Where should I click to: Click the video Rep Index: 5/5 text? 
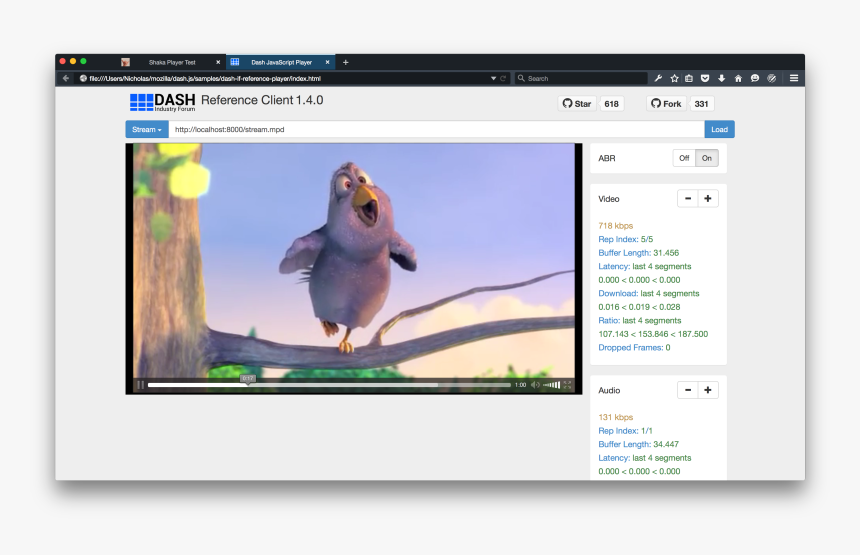click(625, 239)
